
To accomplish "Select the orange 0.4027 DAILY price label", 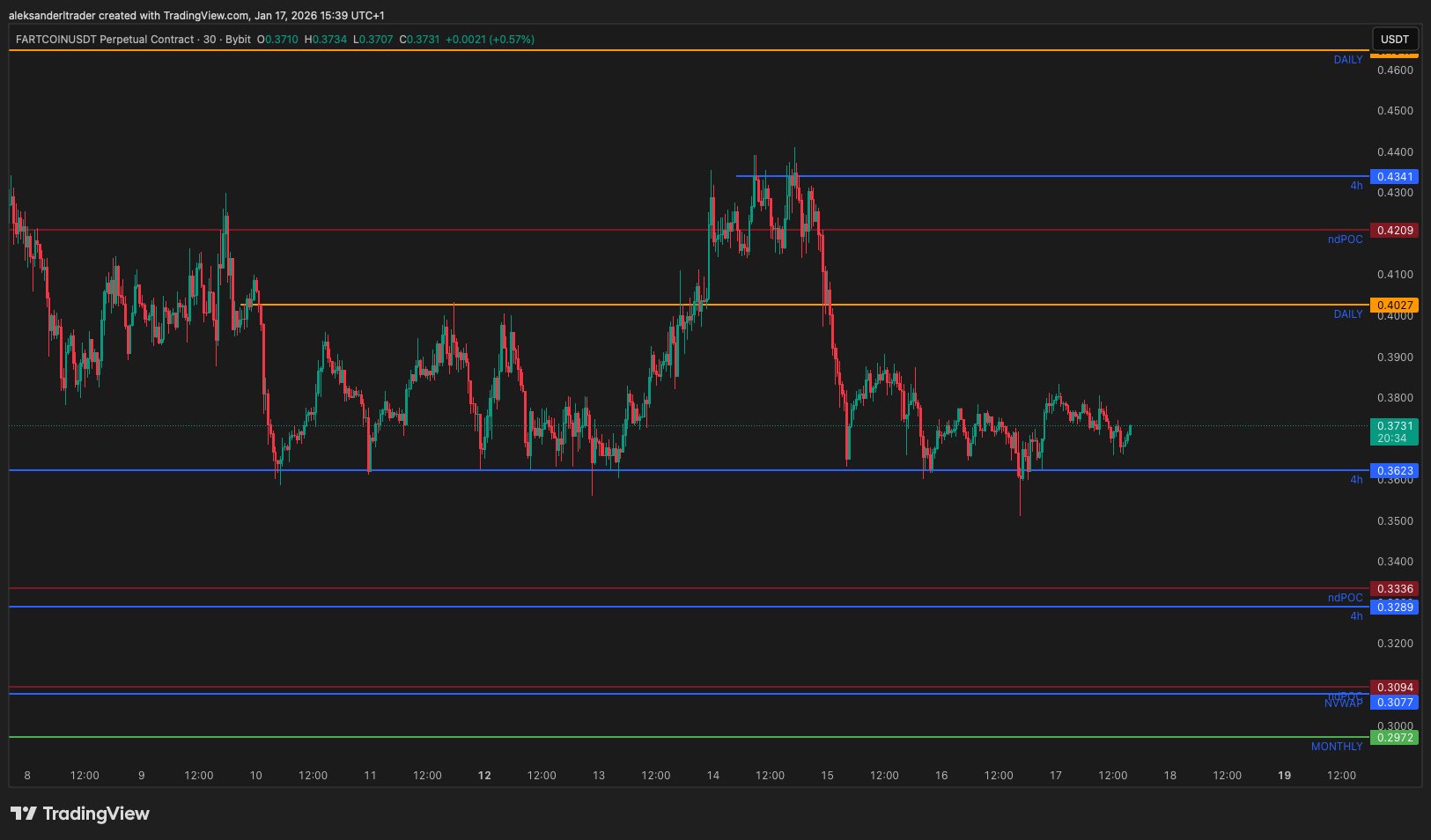I will coord(1394,306).
